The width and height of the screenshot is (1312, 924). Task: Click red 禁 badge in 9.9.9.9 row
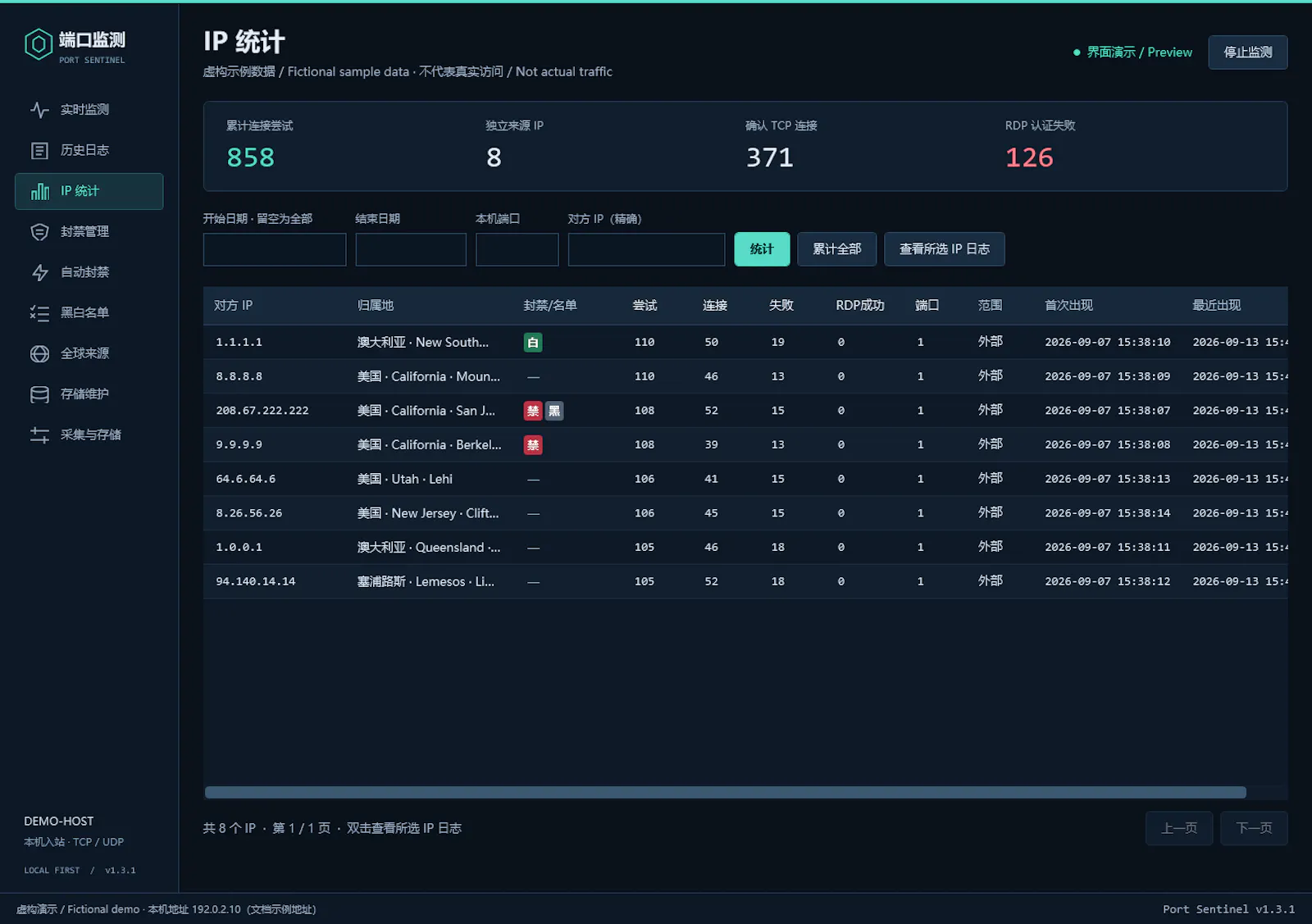(533, 445)
